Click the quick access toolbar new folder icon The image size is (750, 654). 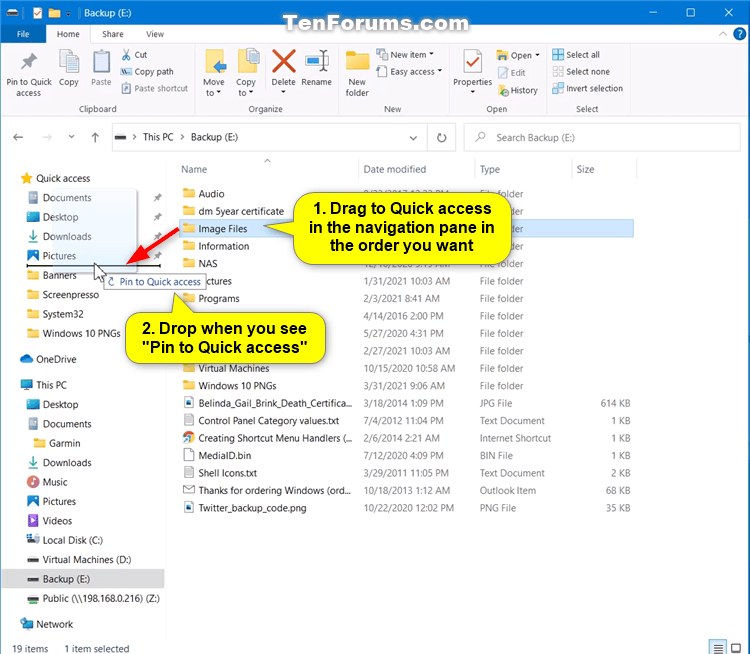coord(55,13)
